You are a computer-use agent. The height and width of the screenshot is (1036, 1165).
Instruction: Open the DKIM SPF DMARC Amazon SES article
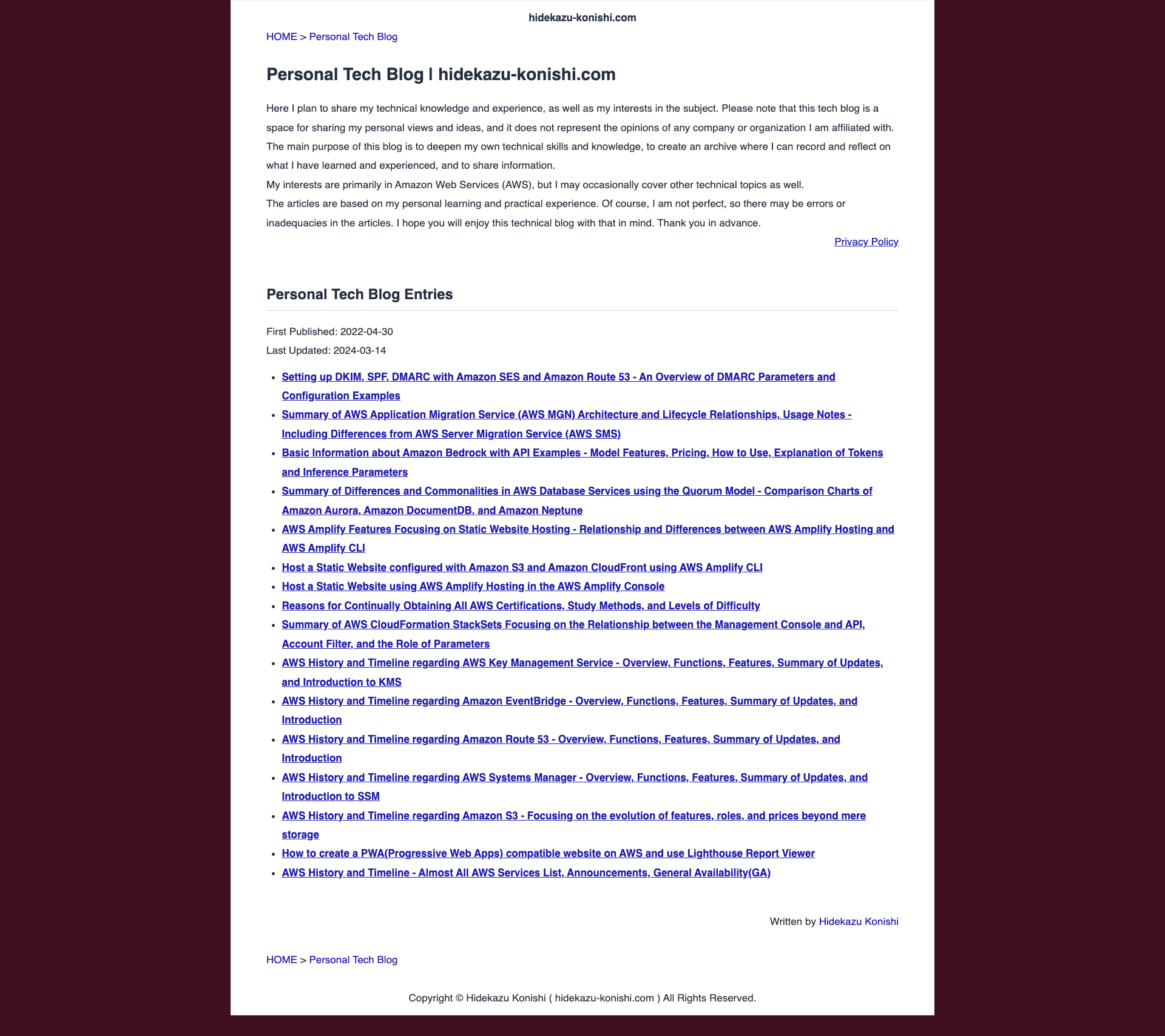point(557,386)
